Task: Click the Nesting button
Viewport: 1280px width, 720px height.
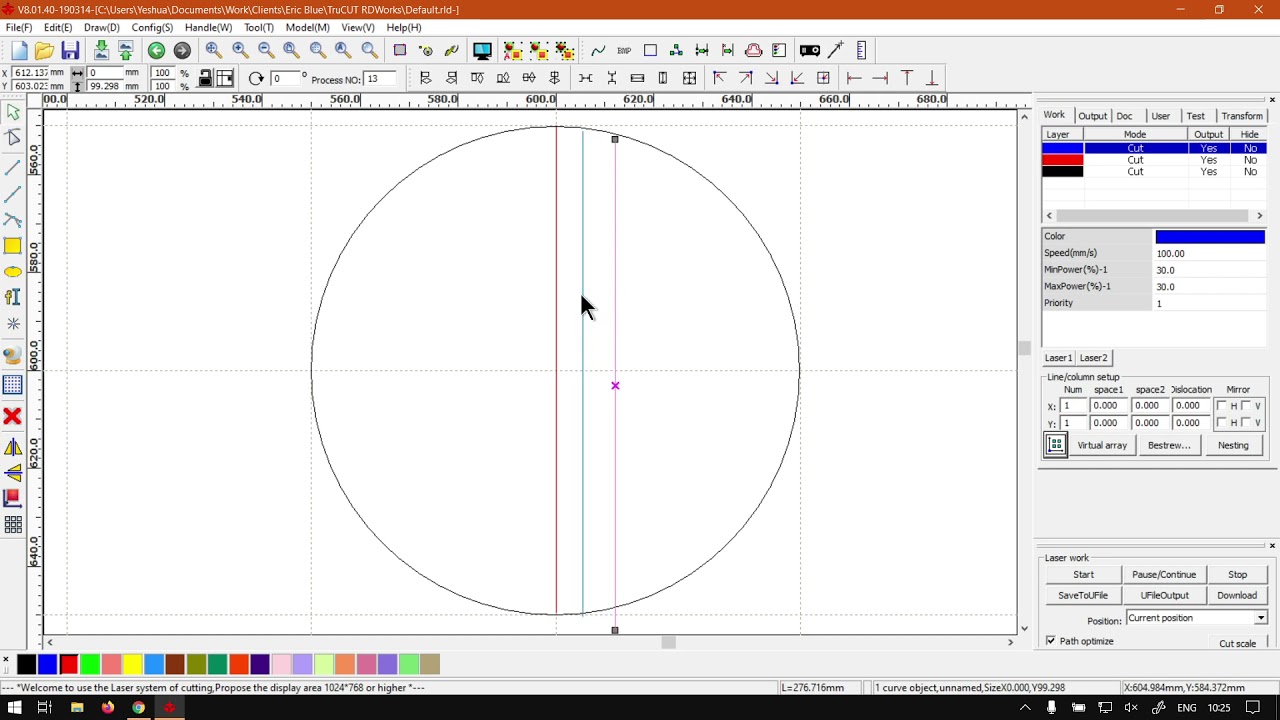Action: tap(1233, 446)
